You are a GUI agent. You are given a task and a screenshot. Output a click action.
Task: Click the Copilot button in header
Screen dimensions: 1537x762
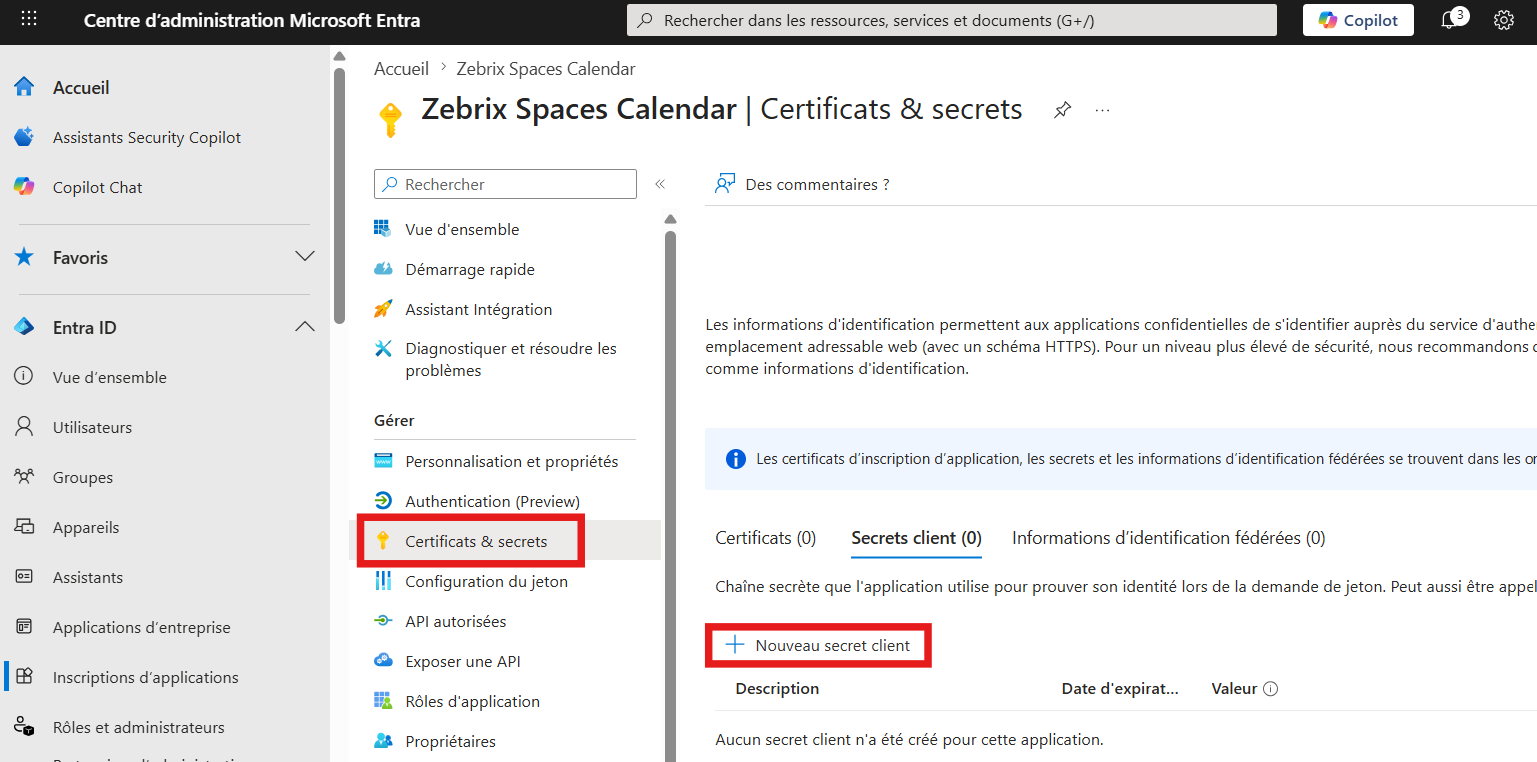[x=1358, y=20]
